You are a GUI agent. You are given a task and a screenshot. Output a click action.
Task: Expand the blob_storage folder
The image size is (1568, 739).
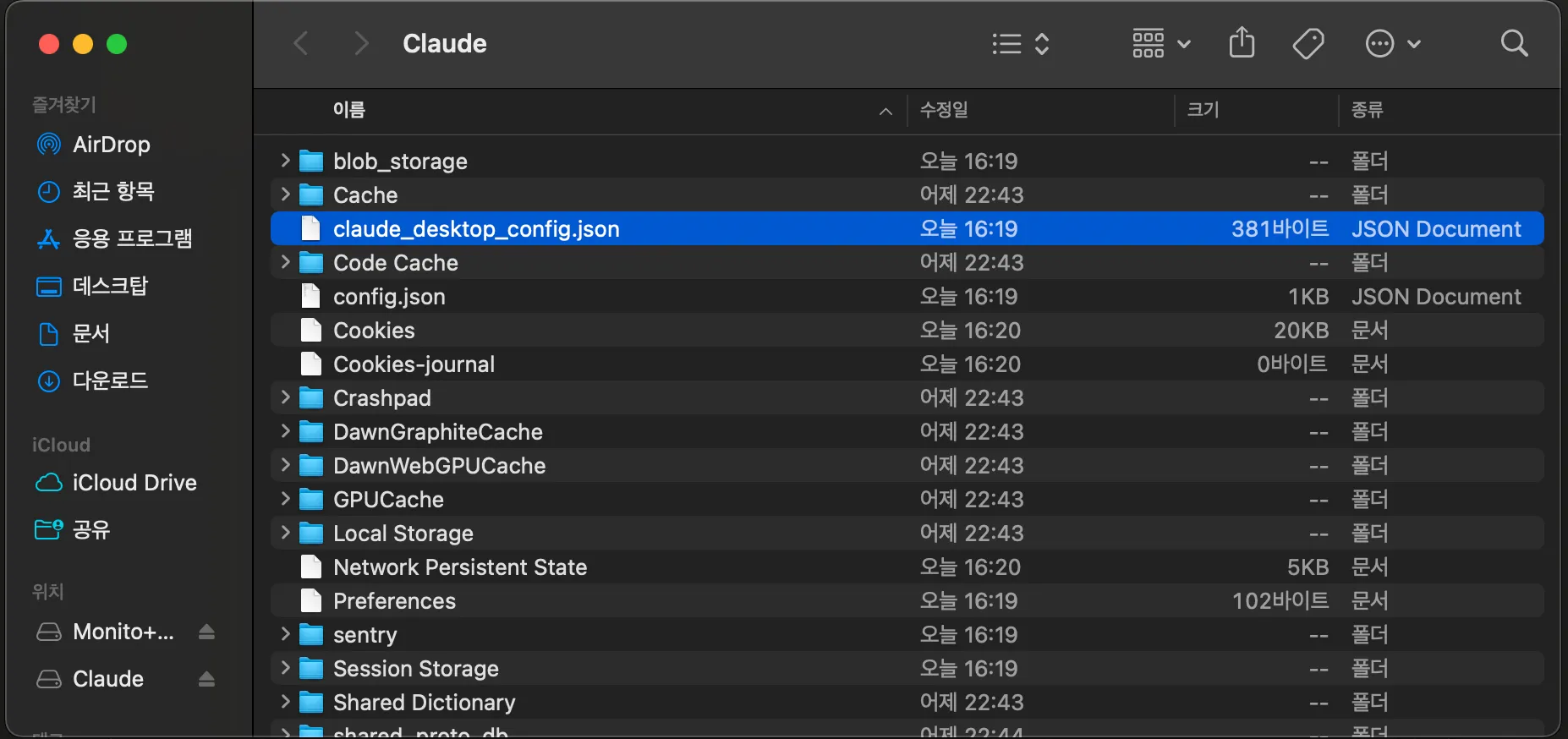tap(285, 161)
